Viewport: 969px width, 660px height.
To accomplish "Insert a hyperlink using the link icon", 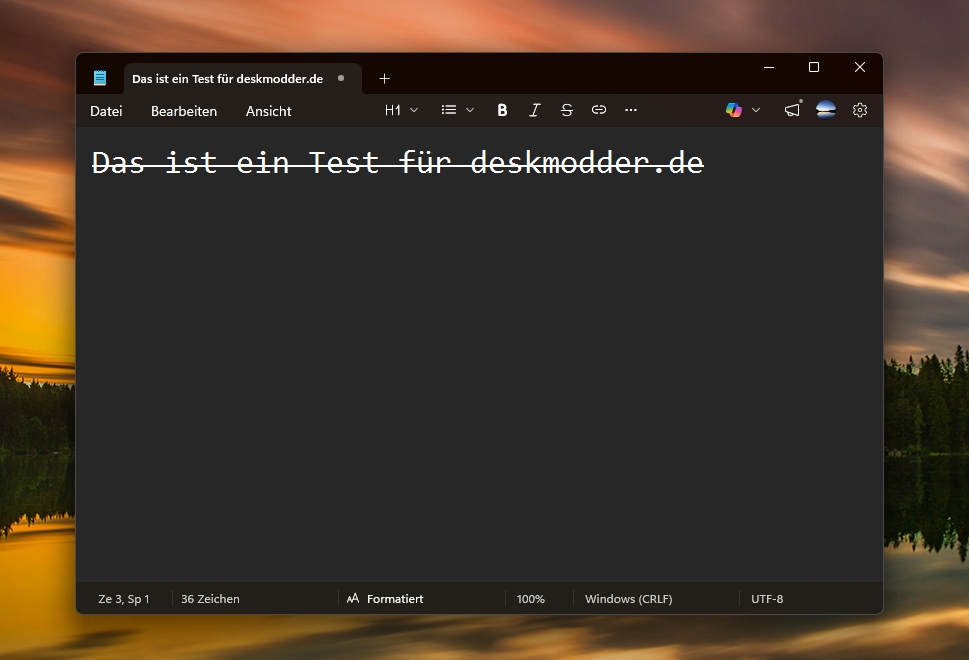I will pyautogui.click(x=599, y=110).
